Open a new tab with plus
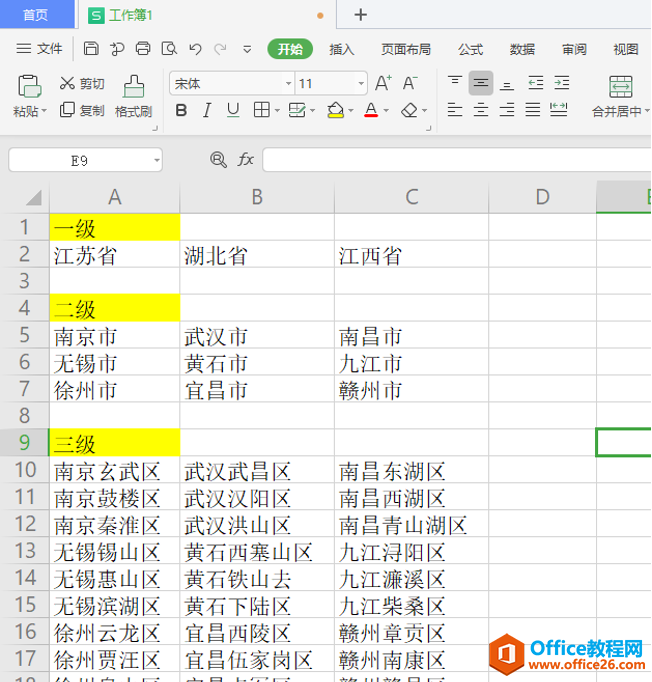Viewport: 652px width, 682px height. 360,15
